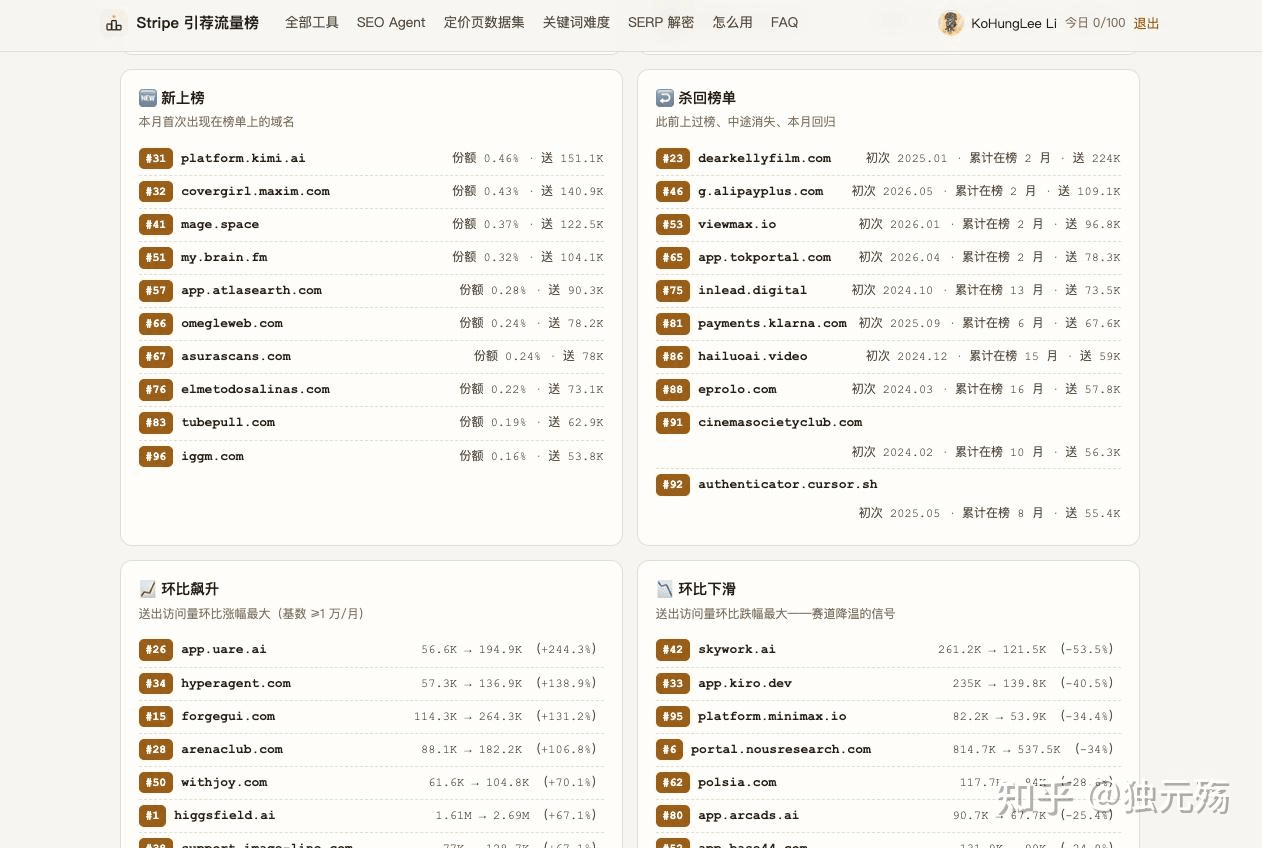Image resolution: width=1262 pixels, height=848 pixels.
Task: Open the 怎么用 page
Action: coord(733,22)
